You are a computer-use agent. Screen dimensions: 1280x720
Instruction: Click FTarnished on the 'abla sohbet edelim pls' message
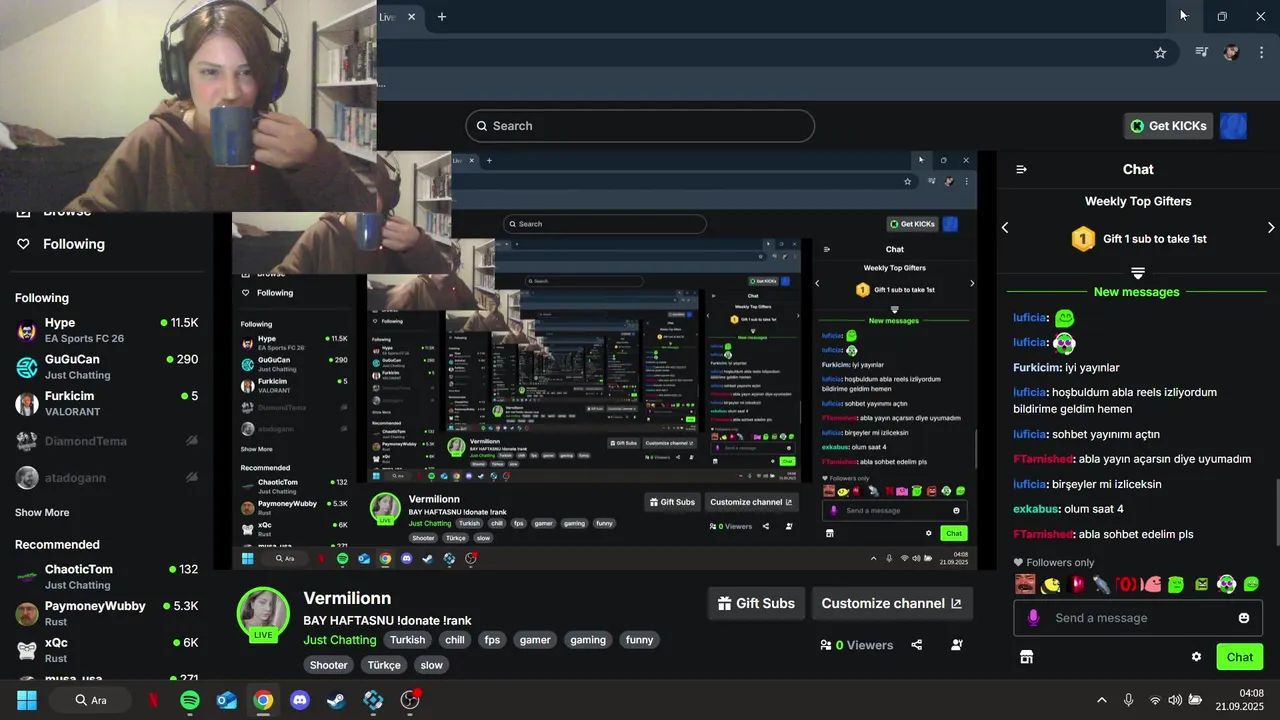coord(1043,534)
